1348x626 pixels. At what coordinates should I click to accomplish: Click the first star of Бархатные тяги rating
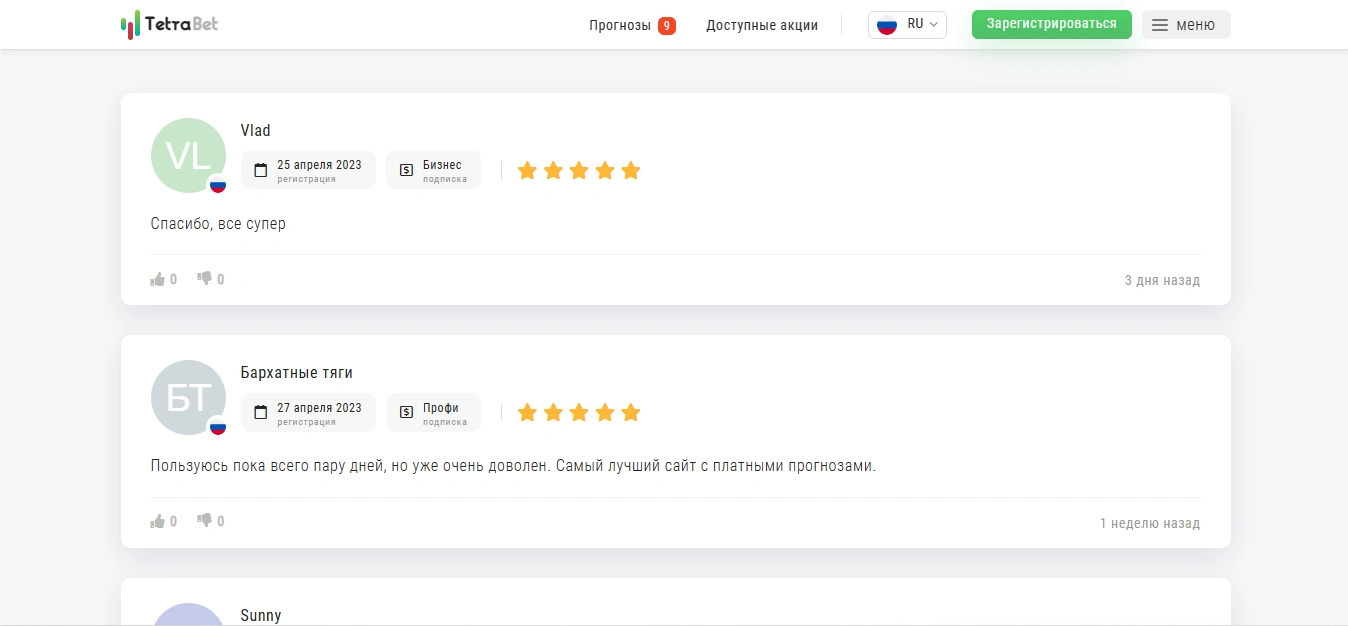pyautogui.click(x=527, y=412)
